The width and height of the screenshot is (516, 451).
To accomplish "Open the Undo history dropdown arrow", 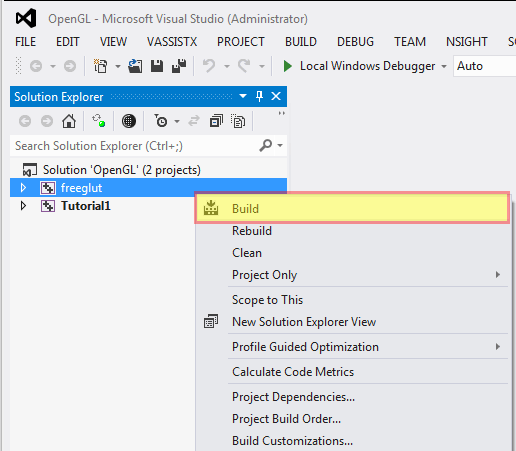I will click(x=227, y=66).
